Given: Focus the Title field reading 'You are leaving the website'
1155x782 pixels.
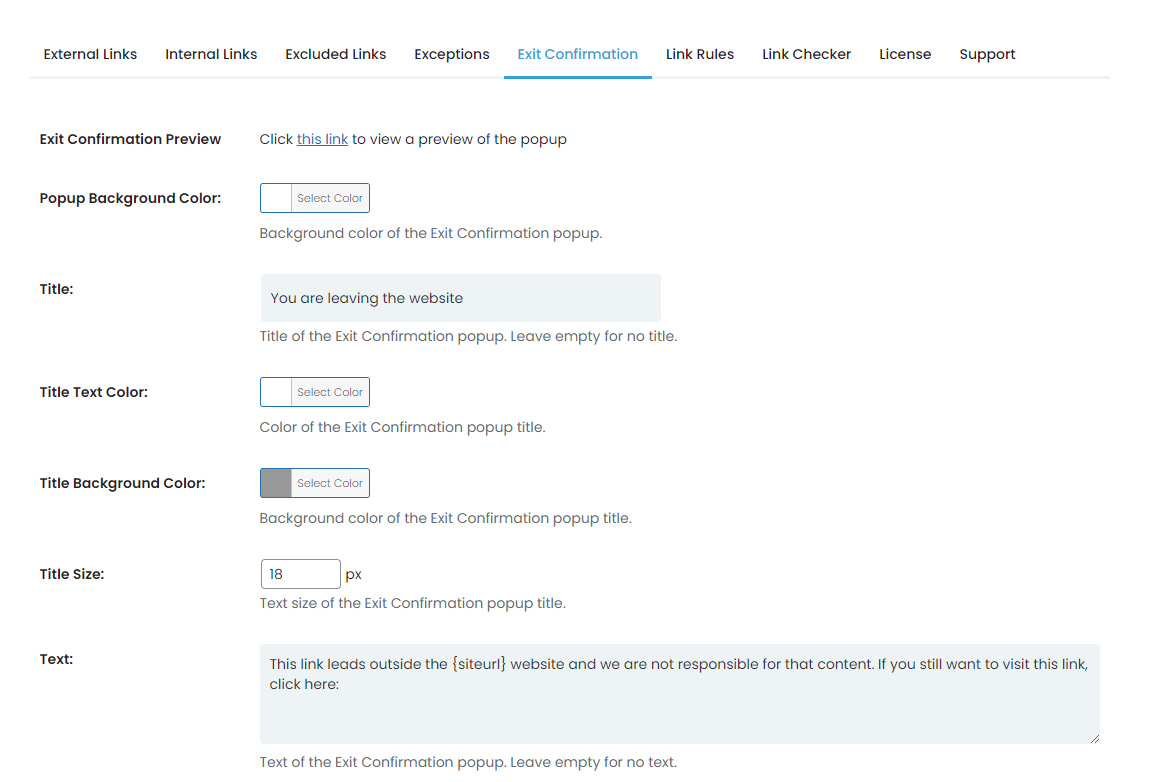Looking at the screenshot, I should pyautogui.click(x=460, y=298).
